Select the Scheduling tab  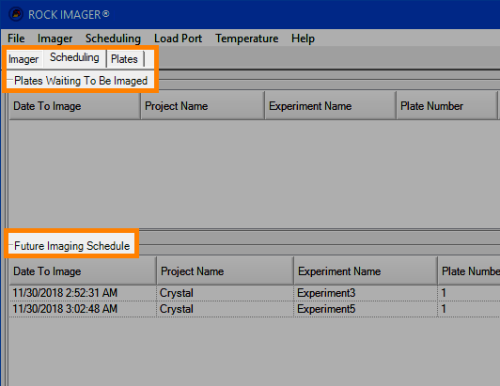[x=75, y=57]
